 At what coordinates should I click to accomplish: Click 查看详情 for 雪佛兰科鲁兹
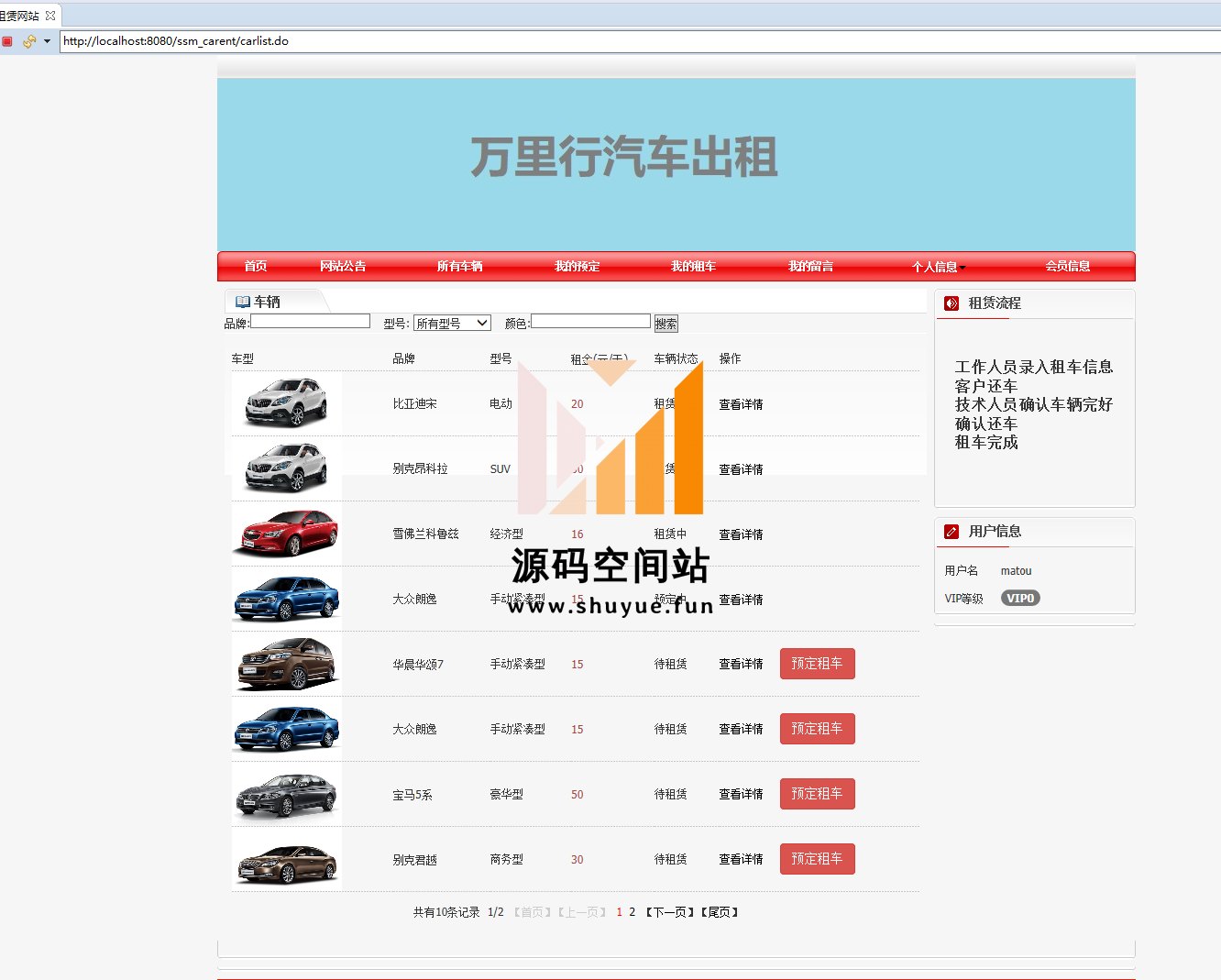741,534
